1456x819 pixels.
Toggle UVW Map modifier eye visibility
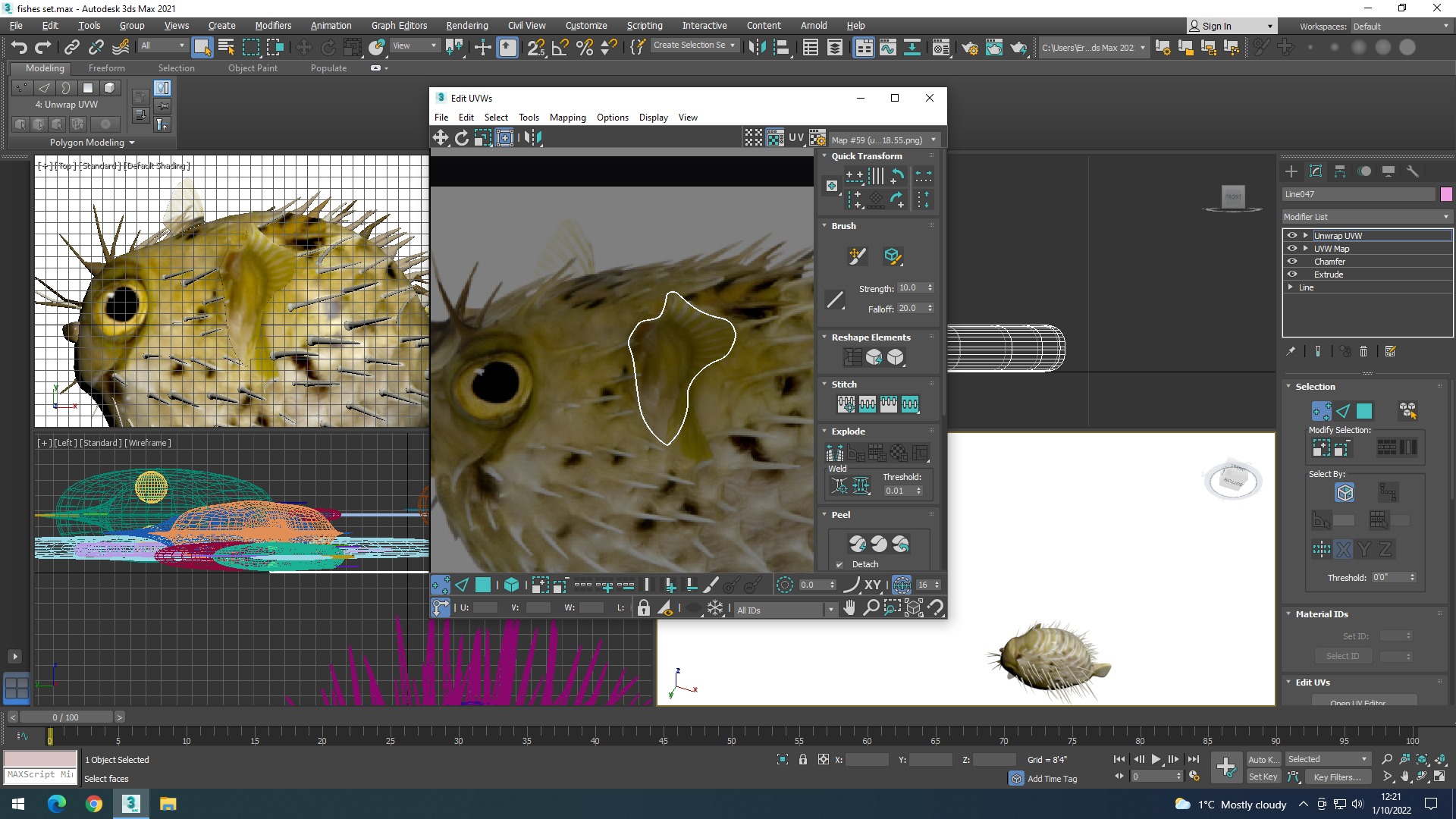click(1292, 249)
